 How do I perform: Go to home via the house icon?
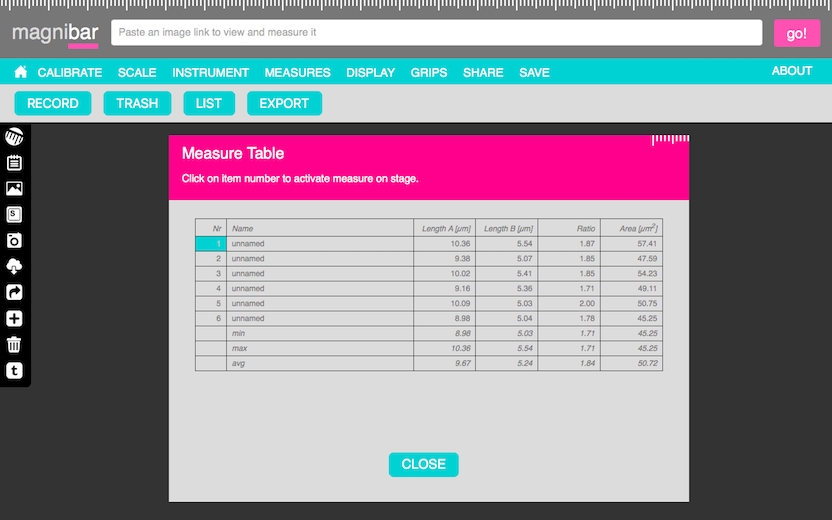pyautogui.click(x=20, y=72)
